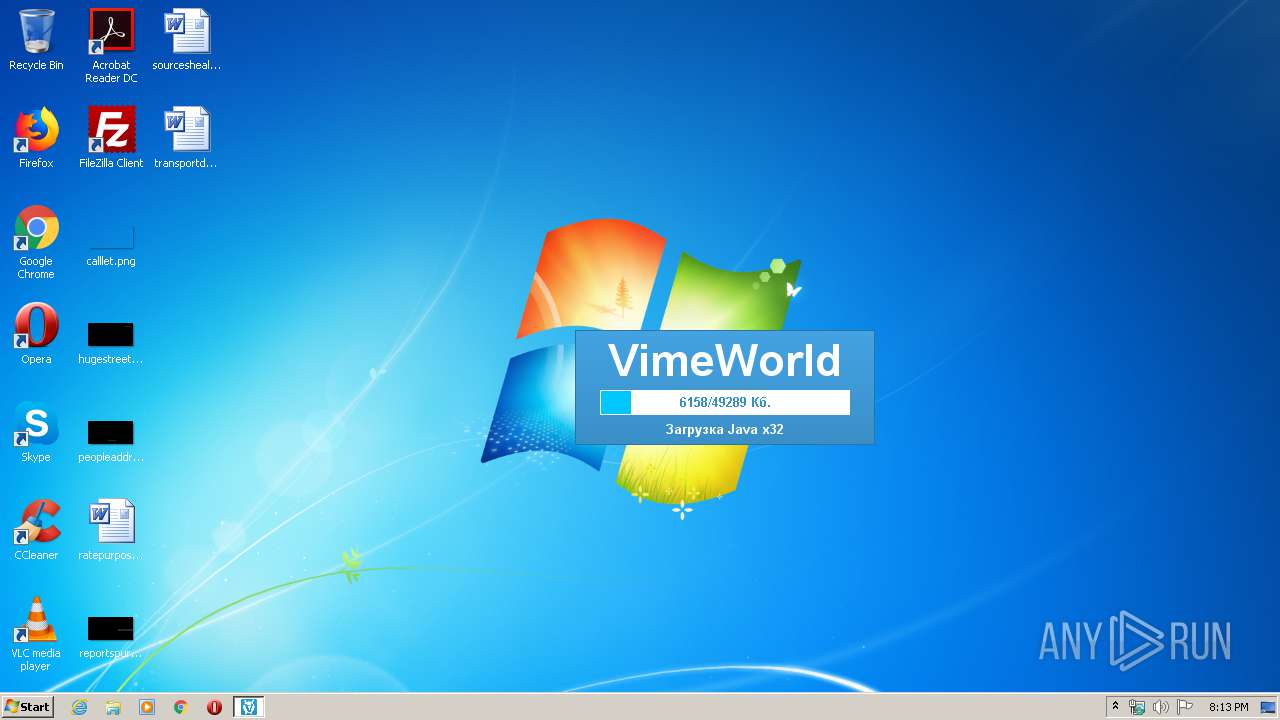Open VLC media player desktop shortcut
Screen dimensions: 1280x720
(36, 635)
